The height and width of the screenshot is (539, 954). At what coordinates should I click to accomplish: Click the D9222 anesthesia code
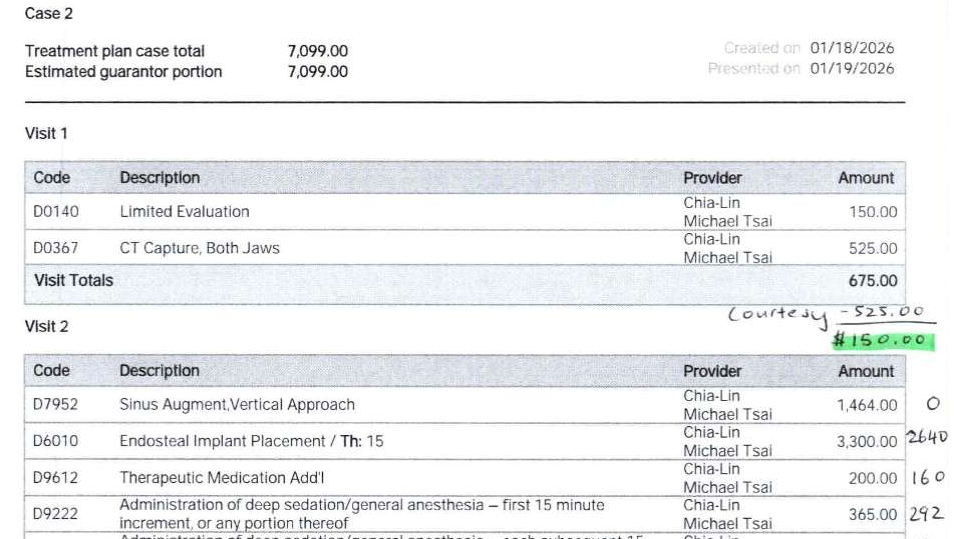tap(55, 514)
